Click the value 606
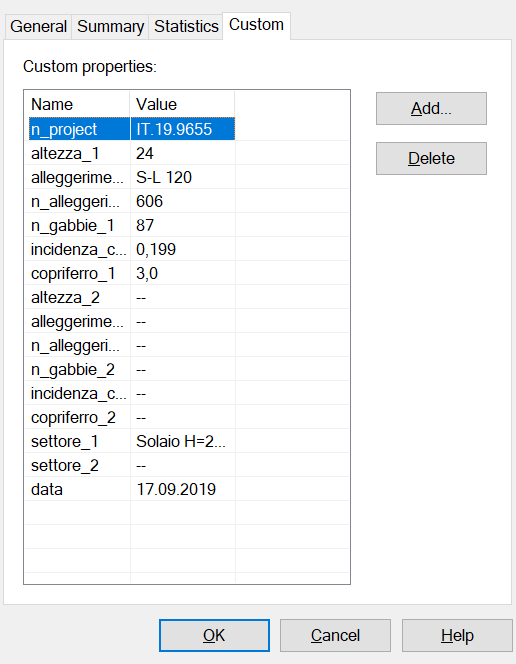Screen dimensions: 516x664 click(x=149, y=201)
